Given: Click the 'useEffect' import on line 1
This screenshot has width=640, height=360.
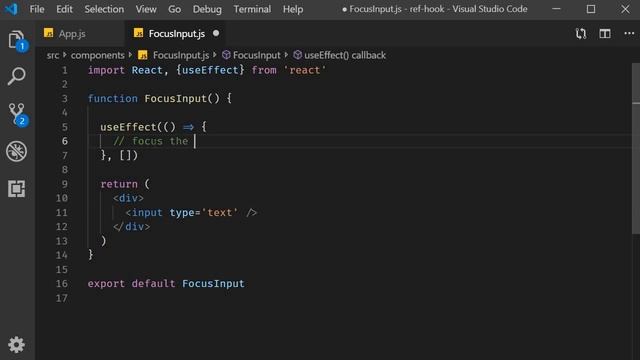Looking at the screenshot, I should [x=210, y=70].
